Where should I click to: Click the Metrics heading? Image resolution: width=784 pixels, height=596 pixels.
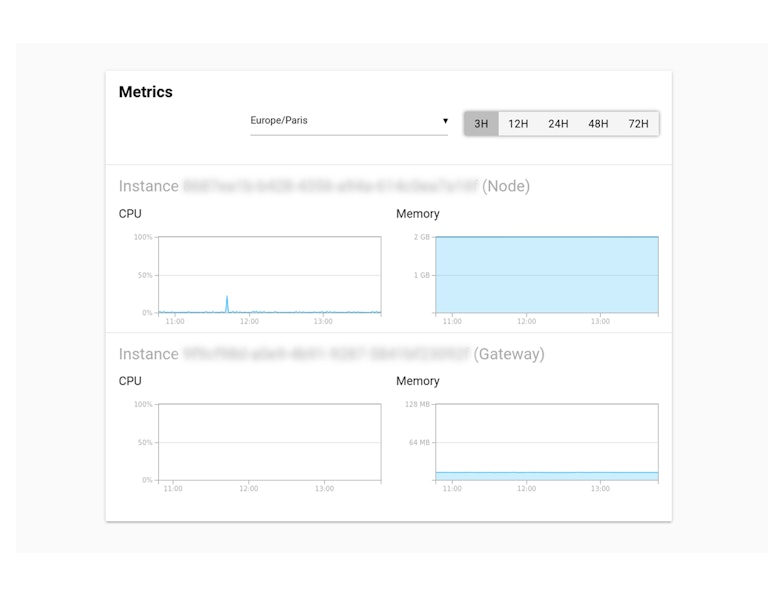pyautogui.click(x=146, y=92)
